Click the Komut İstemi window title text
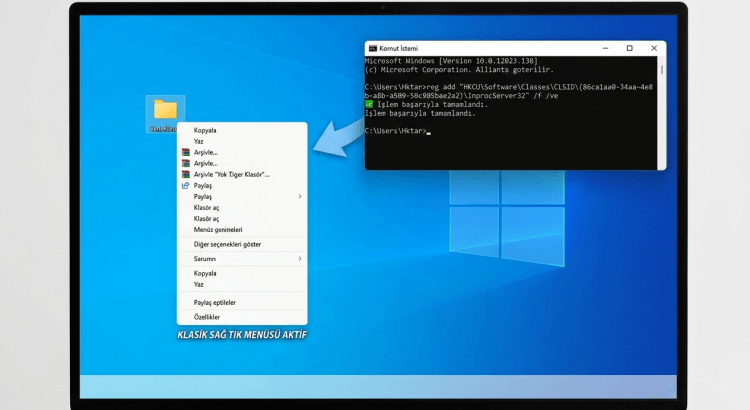The image size is (750, 410). 398,48
